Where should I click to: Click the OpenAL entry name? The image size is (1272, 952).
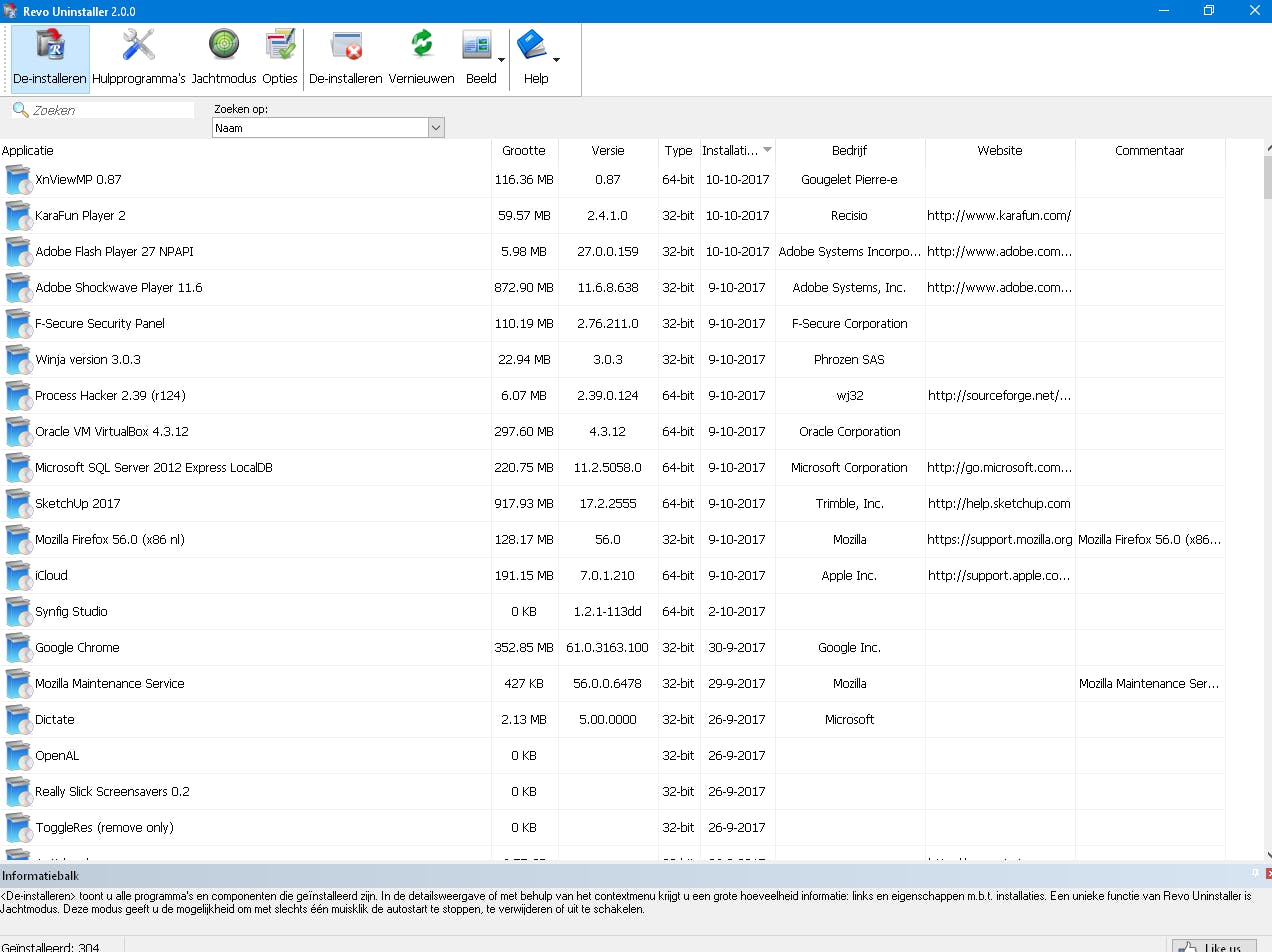click(57, 755)
